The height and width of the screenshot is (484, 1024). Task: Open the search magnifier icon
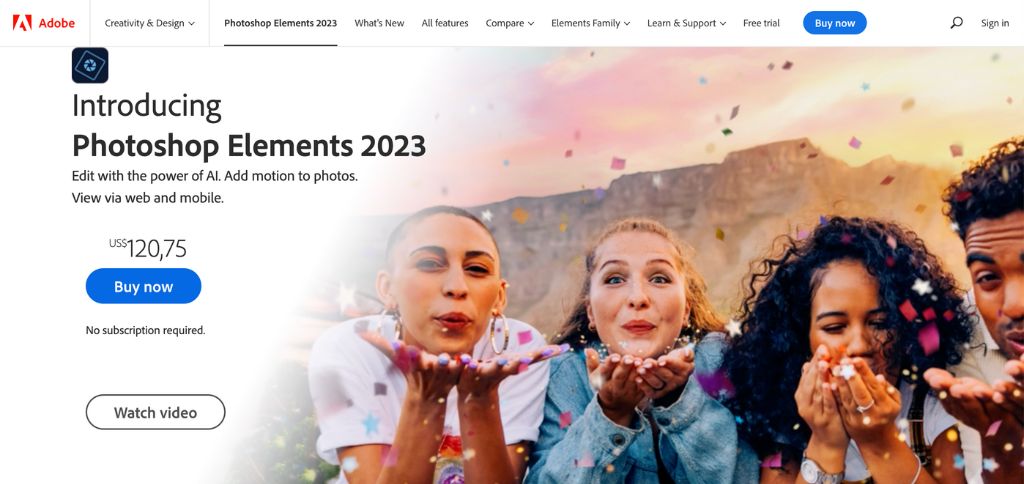tap(956, 23)
